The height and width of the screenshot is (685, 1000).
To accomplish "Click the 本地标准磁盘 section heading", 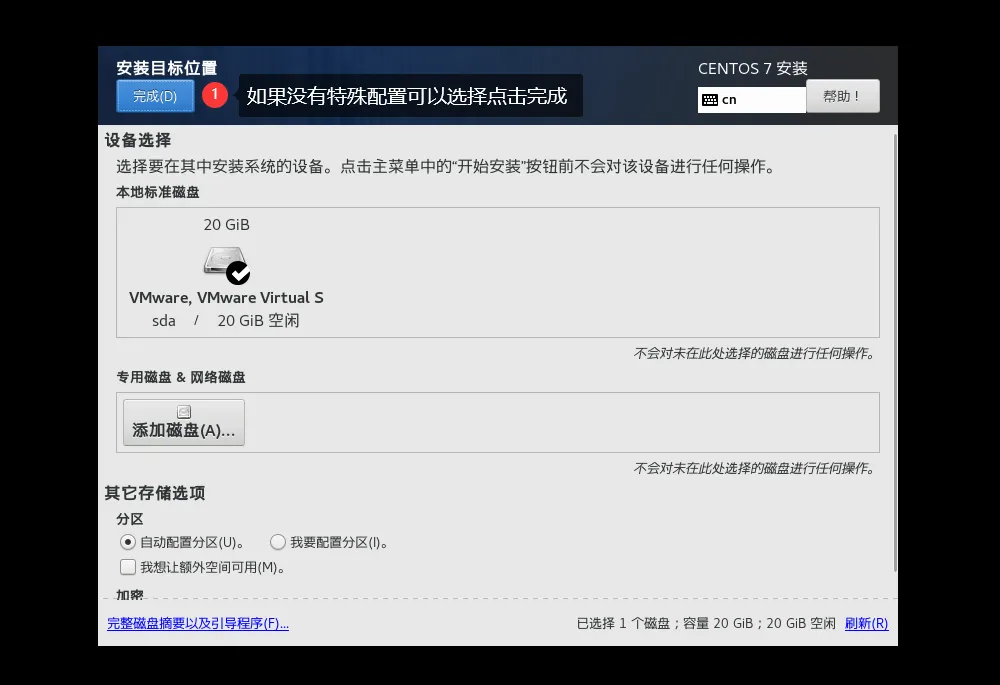I will tap(158, 192).
